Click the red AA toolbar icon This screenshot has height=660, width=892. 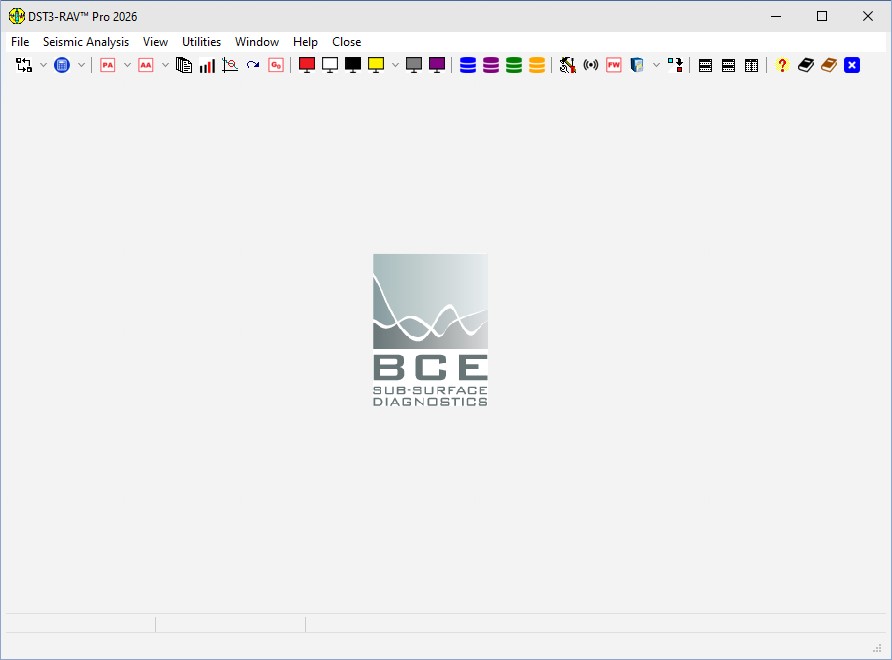[x=146, y=65]
